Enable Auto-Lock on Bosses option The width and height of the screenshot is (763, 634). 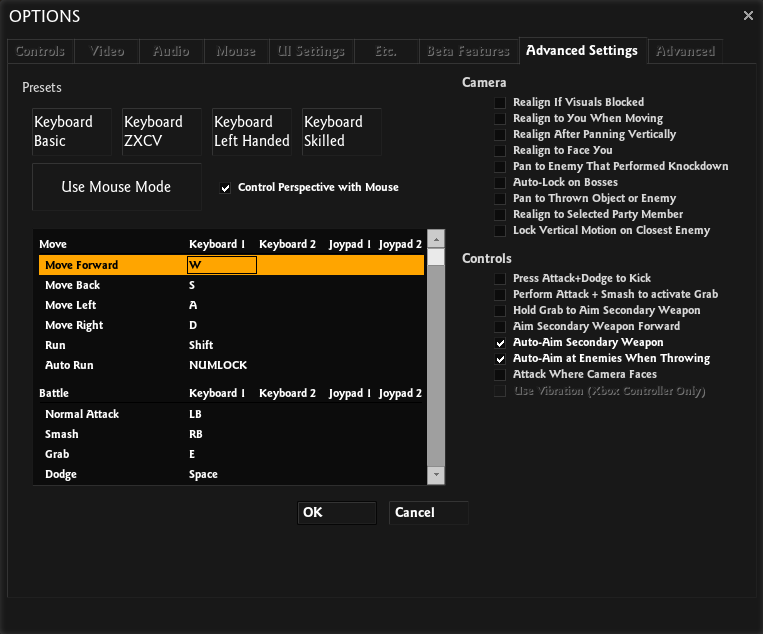point(500,182)
